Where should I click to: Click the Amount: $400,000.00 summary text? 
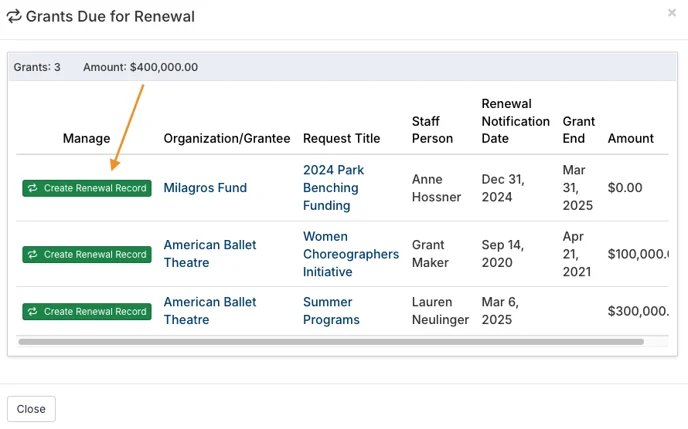point(140,67)
